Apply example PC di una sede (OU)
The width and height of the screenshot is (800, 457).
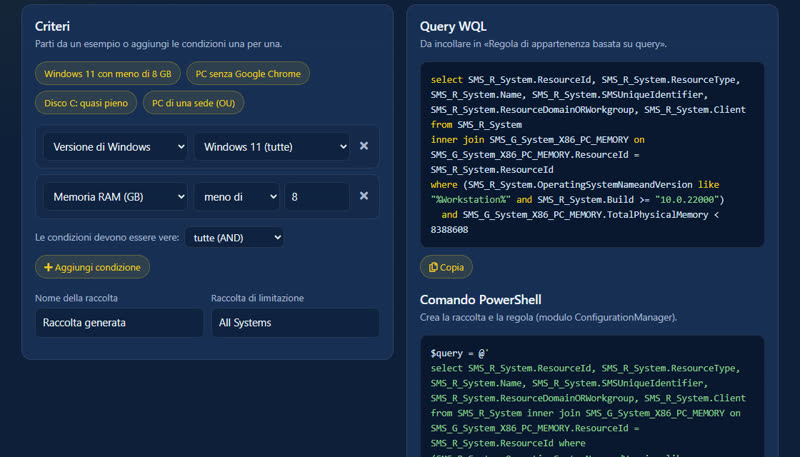tap(193, 103)
